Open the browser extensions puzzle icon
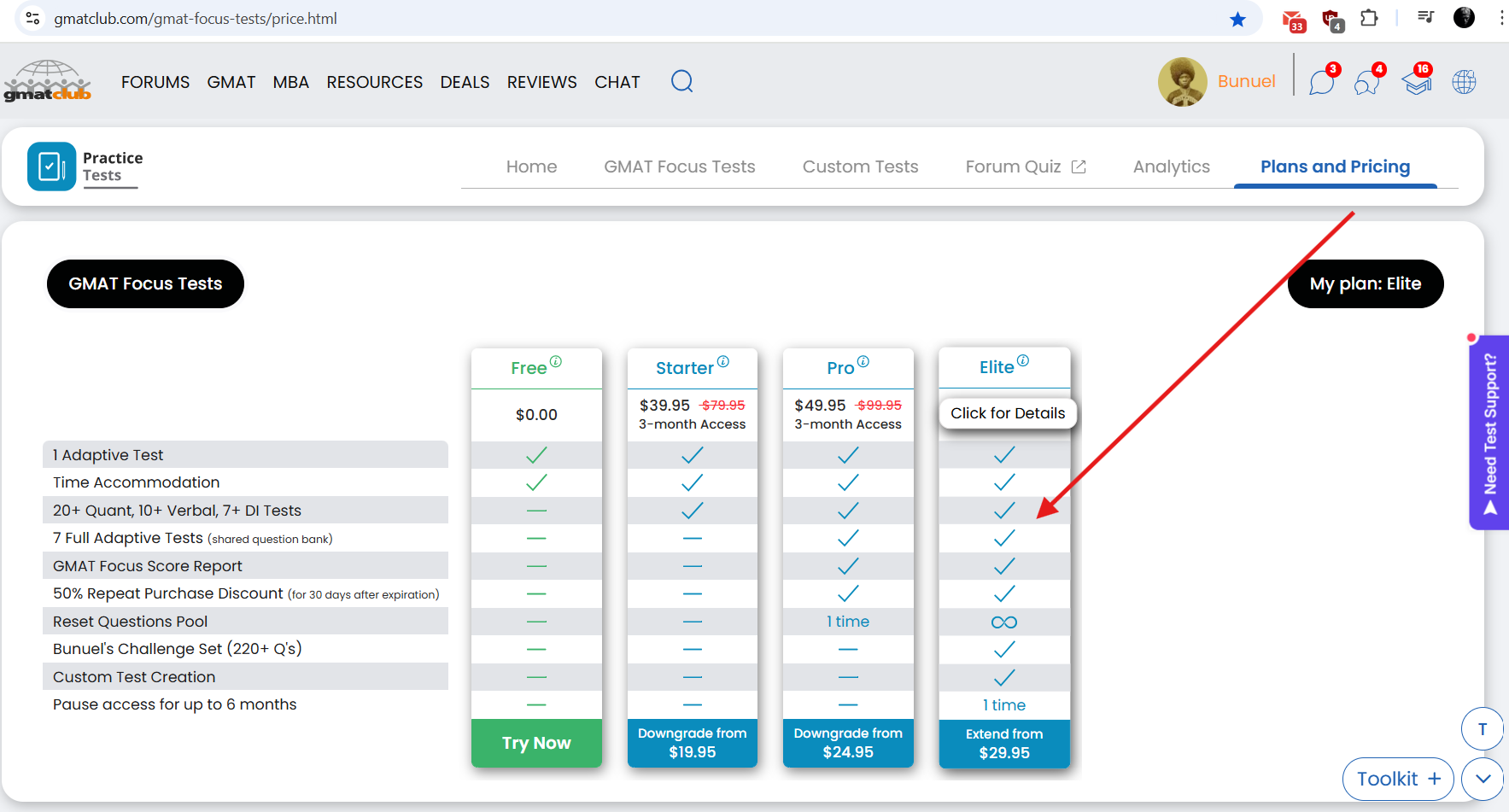Image resolution: width=1509 pixels, height=812 pixels. point(1369,18)
